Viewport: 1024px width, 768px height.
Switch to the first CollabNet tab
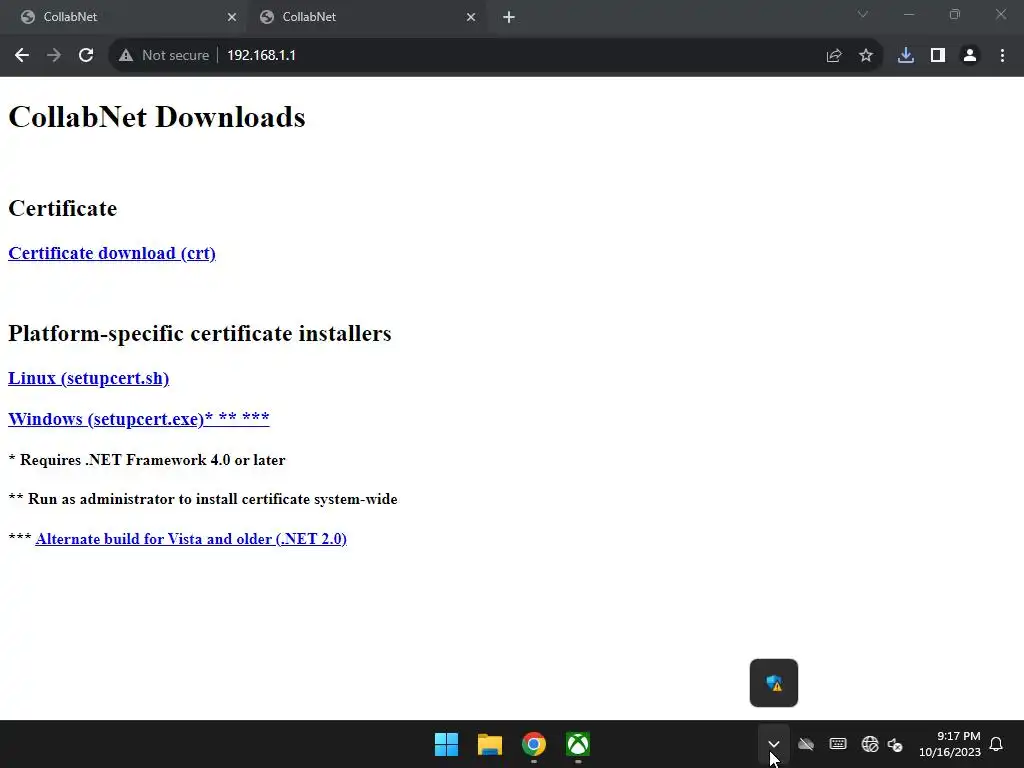point(124,17)
